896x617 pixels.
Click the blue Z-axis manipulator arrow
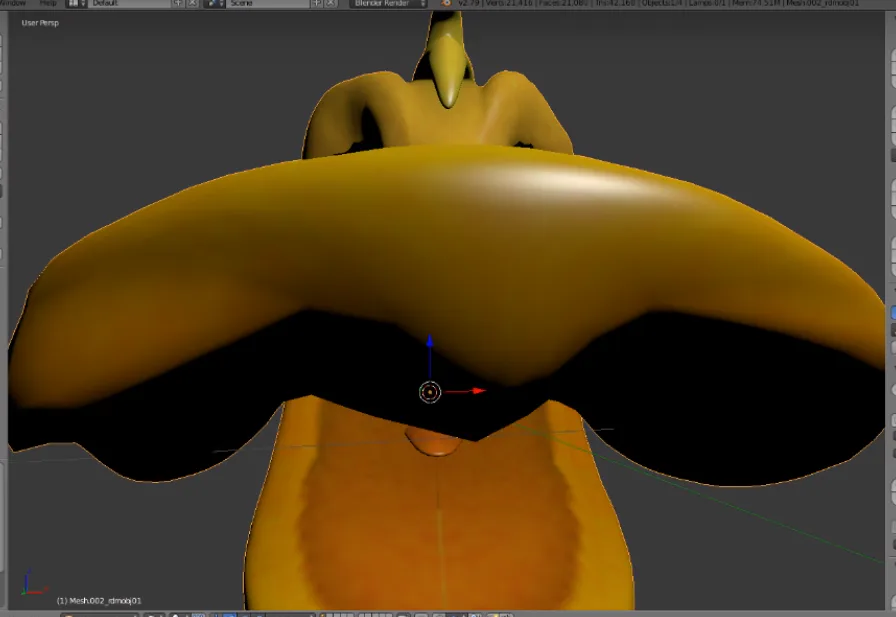pos(430,341)
